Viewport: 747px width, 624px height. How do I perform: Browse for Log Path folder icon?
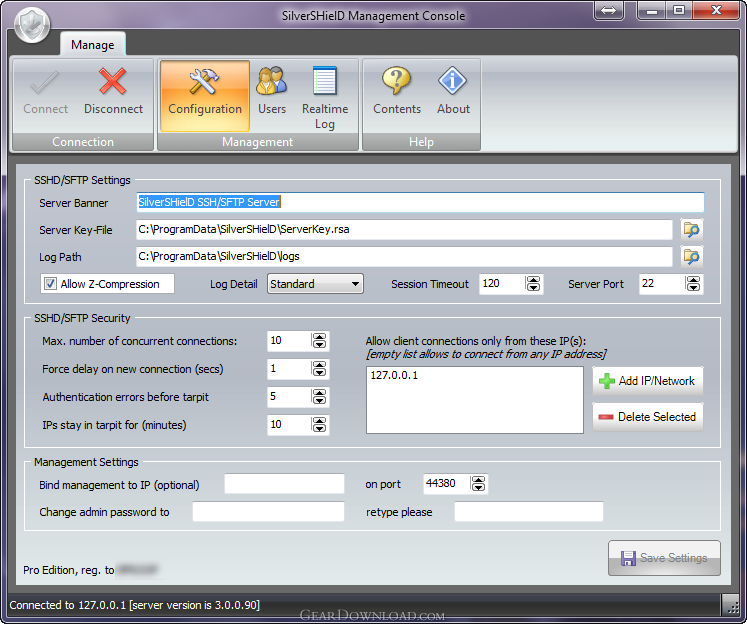click(691, 257)
